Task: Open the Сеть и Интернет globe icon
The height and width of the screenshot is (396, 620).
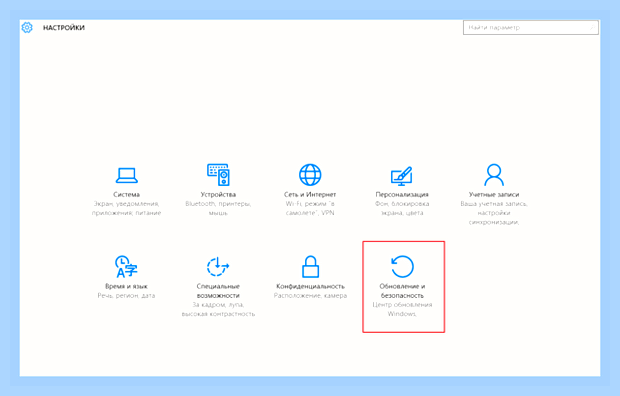Action: point(310,174)
